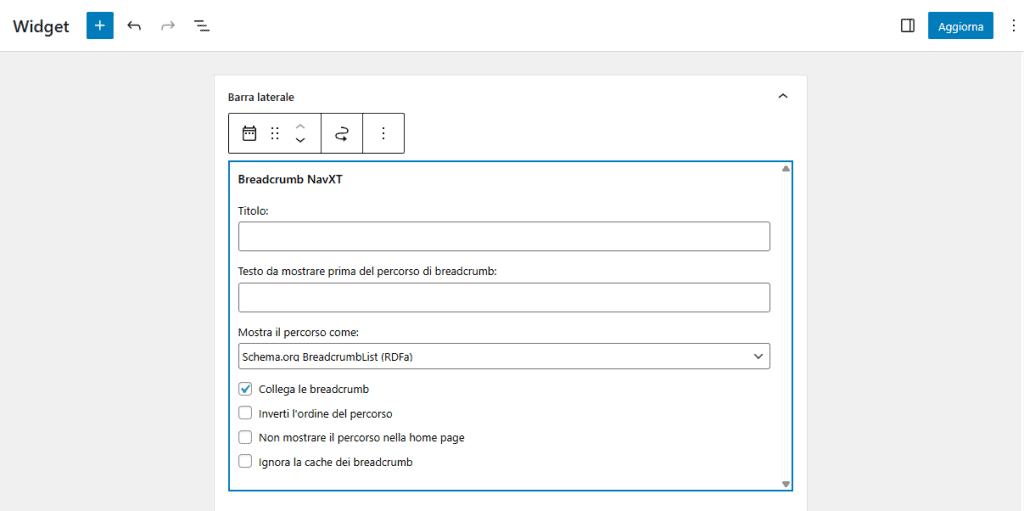Check Non mostrare il percorso nella home page
This screenshot has width=1024, height=511.
point(245,437)
